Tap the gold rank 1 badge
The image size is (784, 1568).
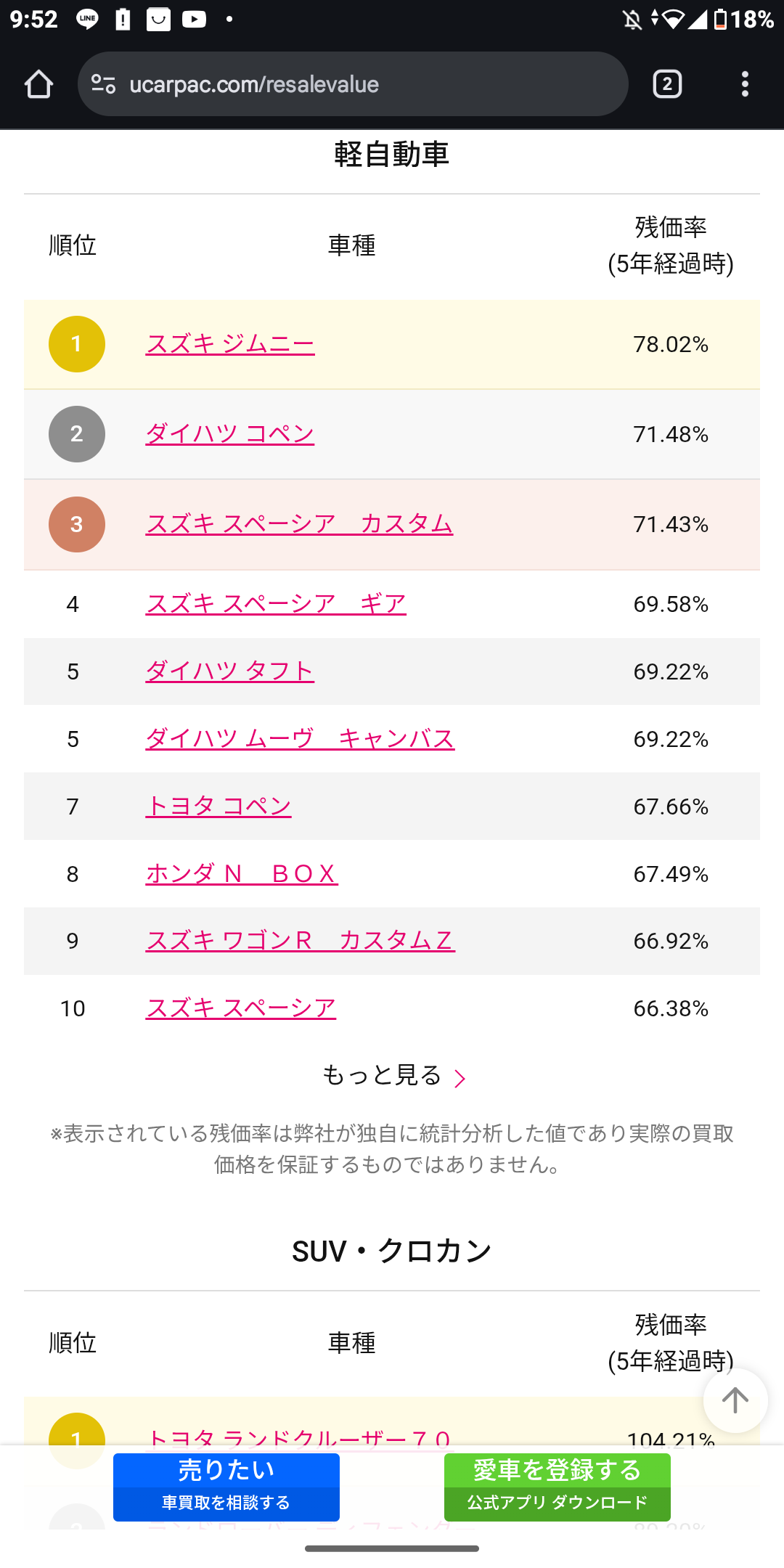77,344
